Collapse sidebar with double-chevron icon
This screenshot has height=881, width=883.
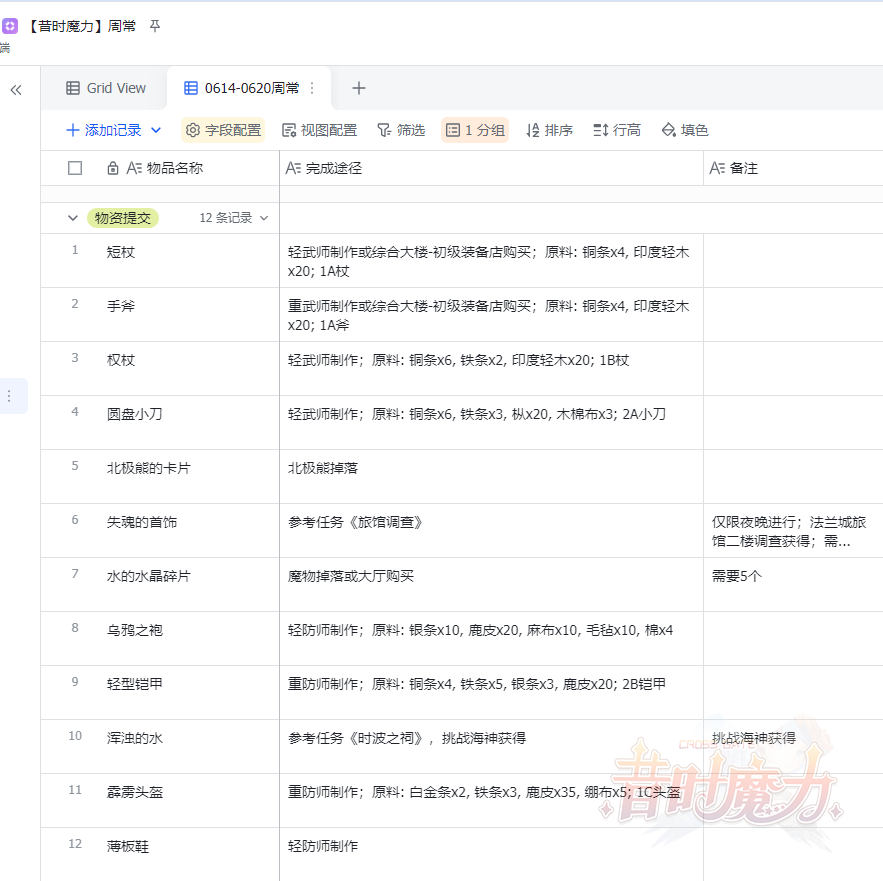click(x=16, y=90)
